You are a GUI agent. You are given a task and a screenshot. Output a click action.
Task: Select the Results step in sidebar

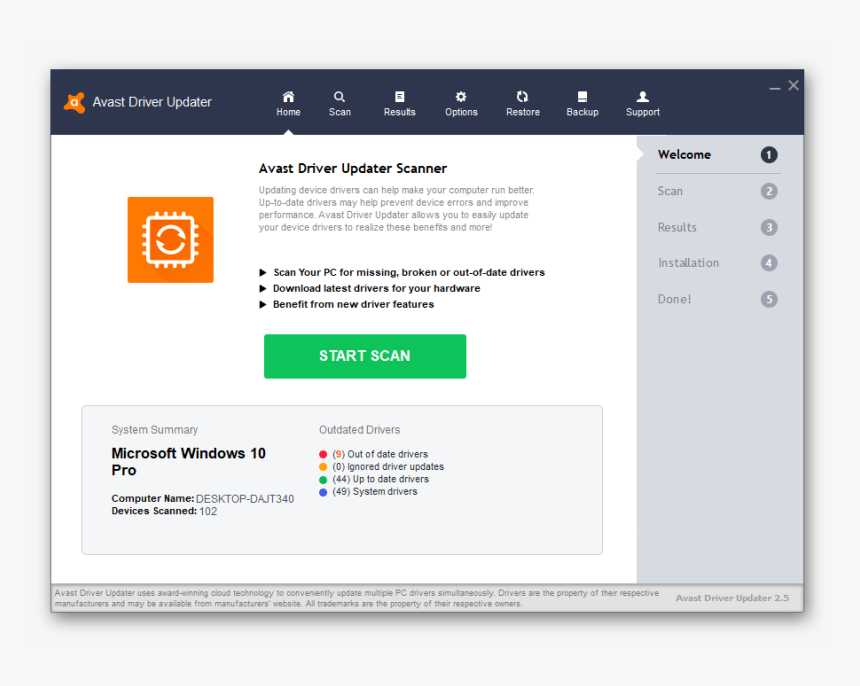tap(677, 227)
